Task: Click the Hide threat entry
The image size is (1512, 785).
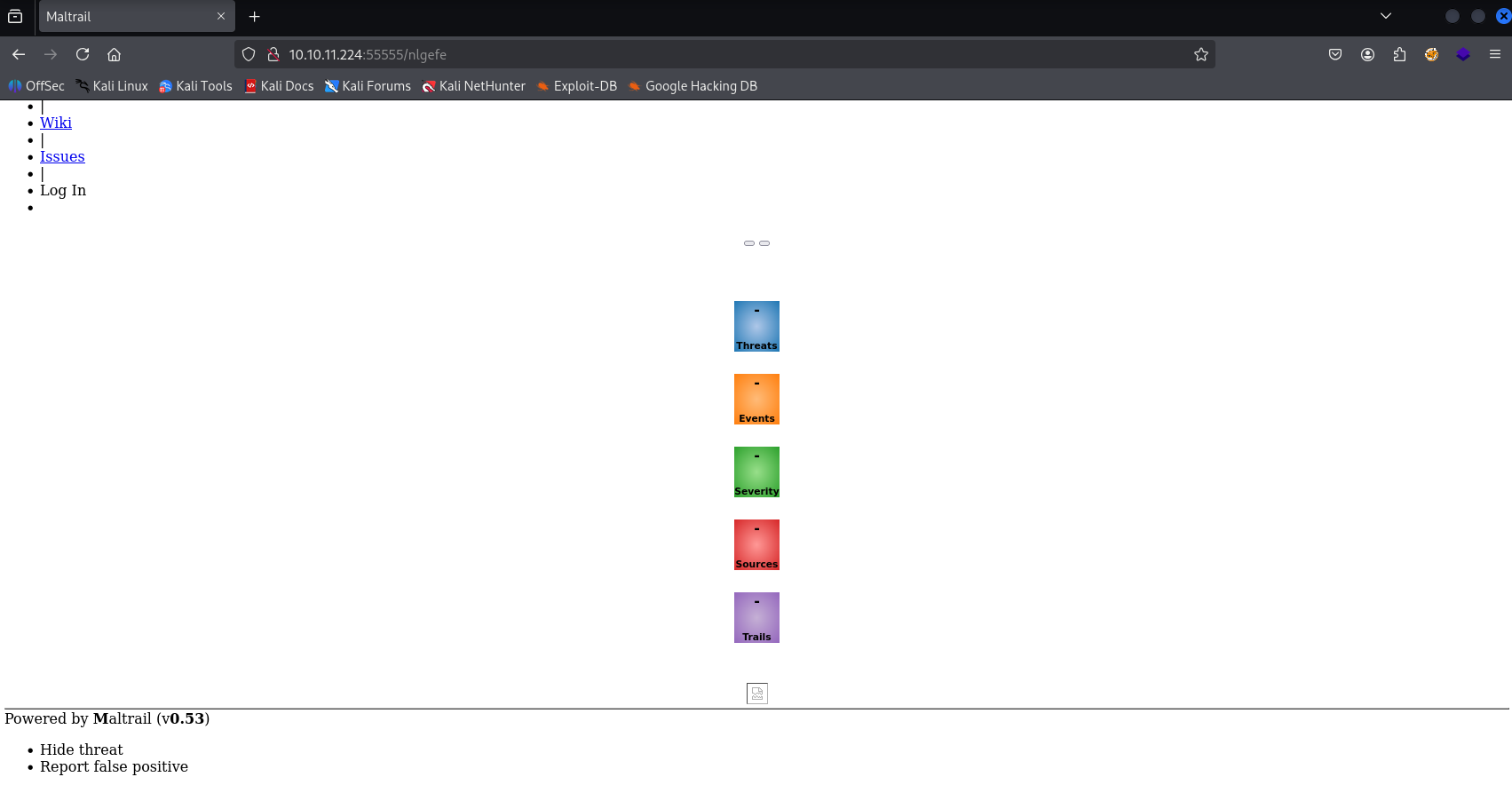Action: [x=82, y=749]
